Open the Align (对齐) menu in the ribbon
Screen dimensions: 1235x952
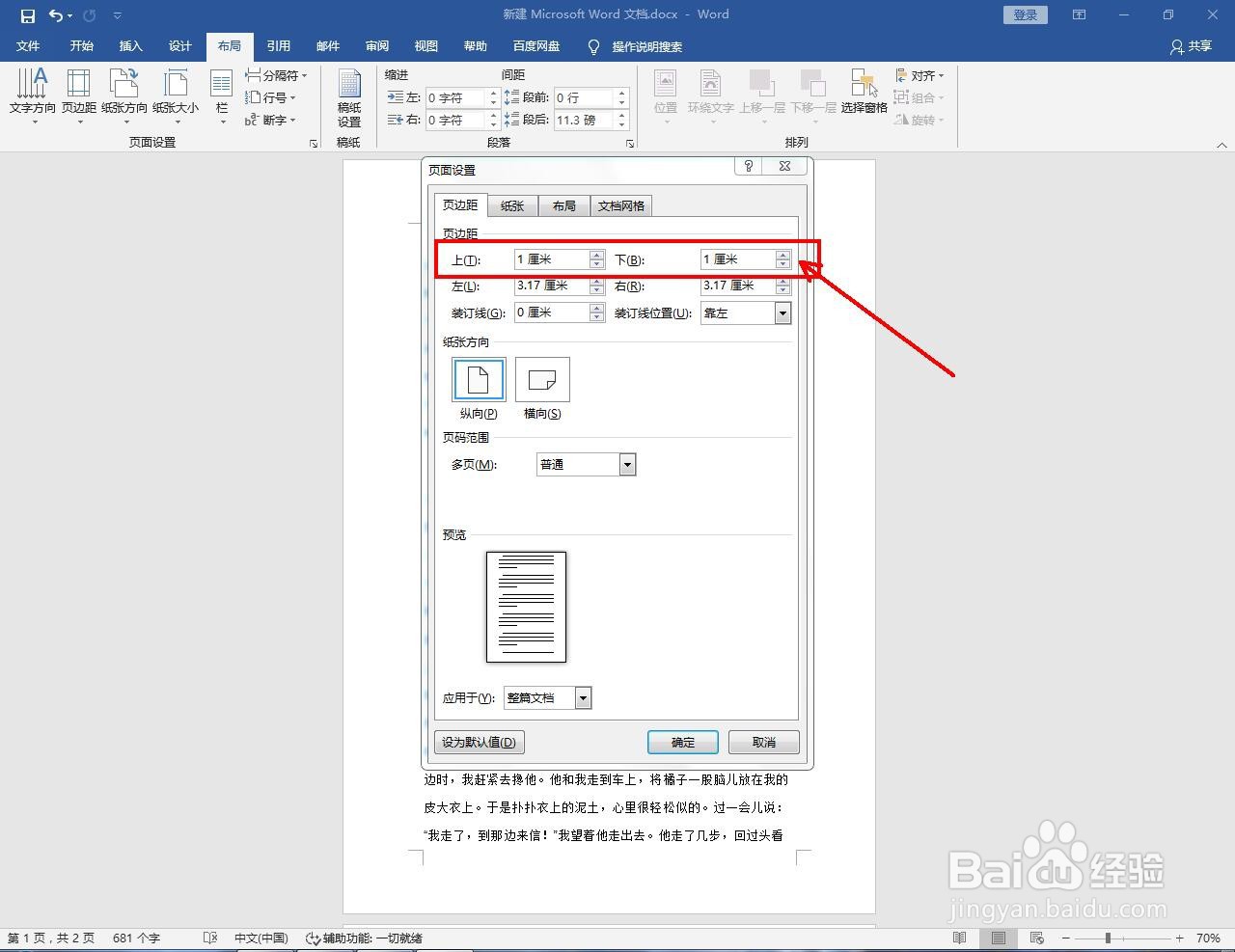pyautogui.click(x=919, y=75)
